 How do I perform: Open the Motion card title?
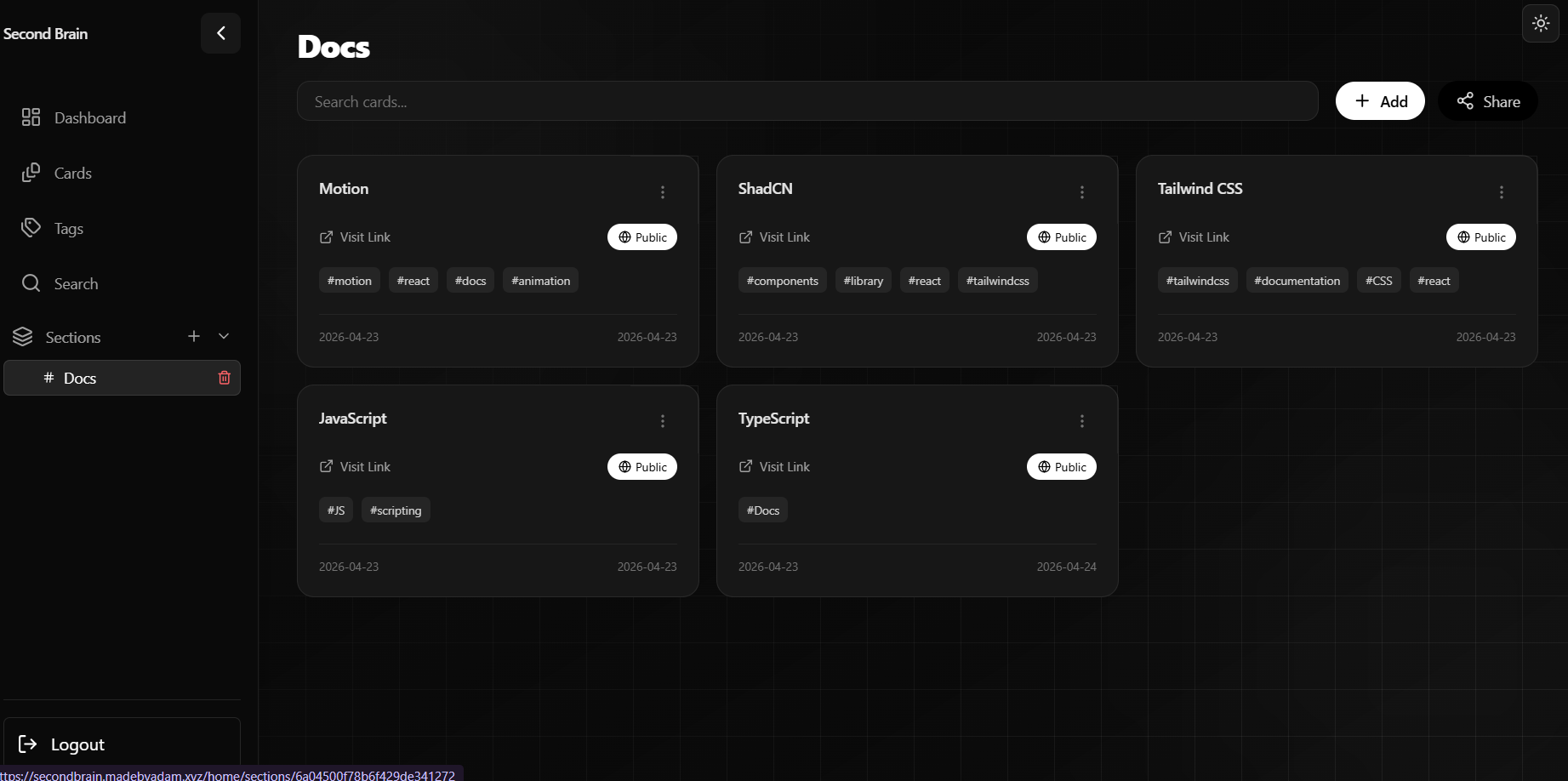coord(344,189)
